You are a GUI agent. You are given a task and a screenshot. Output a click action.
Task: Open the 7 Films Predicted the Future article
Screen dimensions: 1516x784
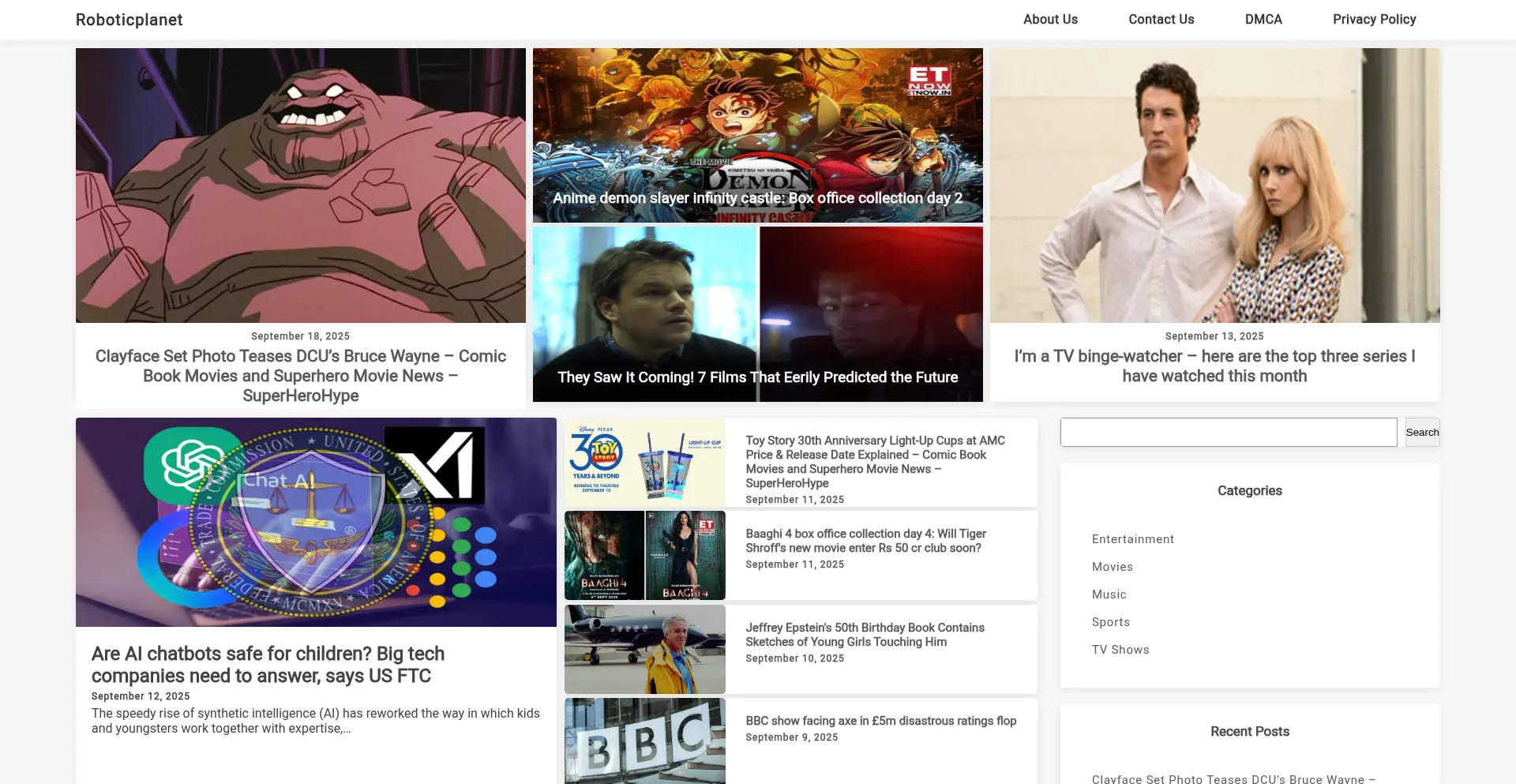tap(757, 377)
